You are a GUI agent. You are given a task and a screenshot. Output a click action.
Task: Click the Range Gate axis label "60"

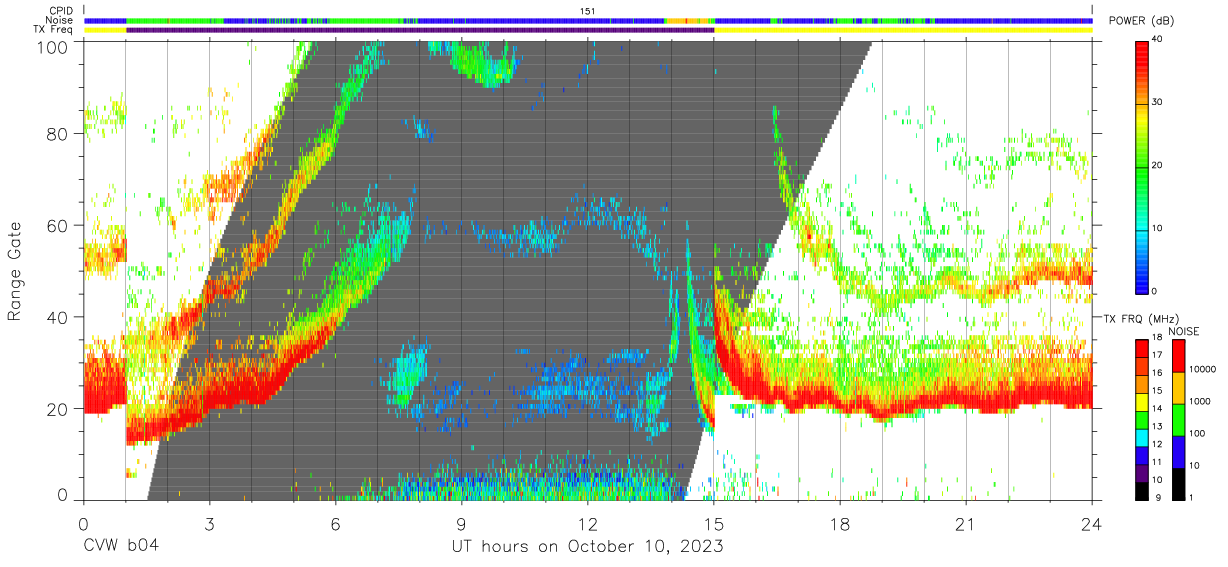(59, 226)
